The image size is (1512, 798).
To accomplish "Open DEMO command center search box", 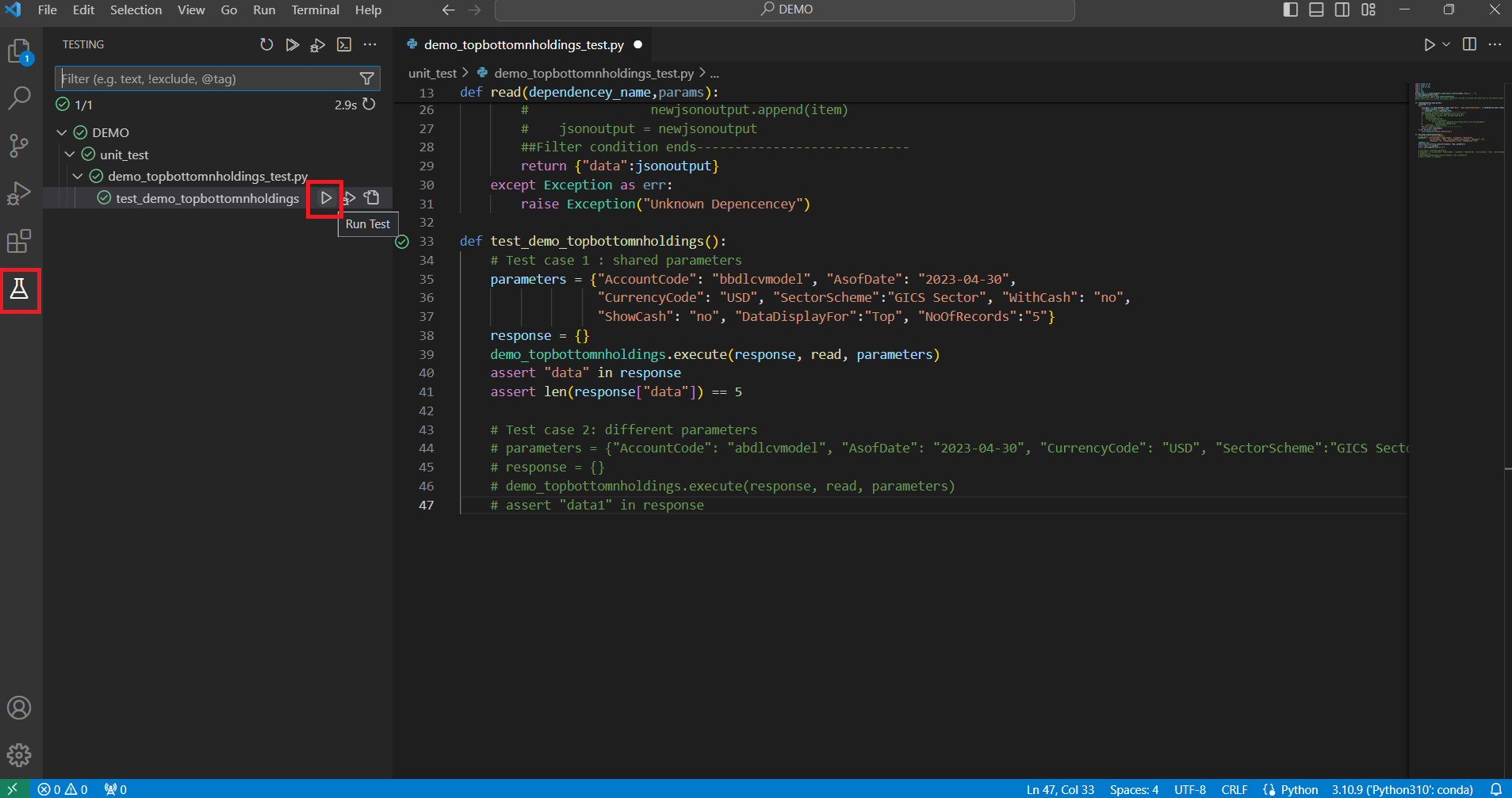I will point(785,10).
